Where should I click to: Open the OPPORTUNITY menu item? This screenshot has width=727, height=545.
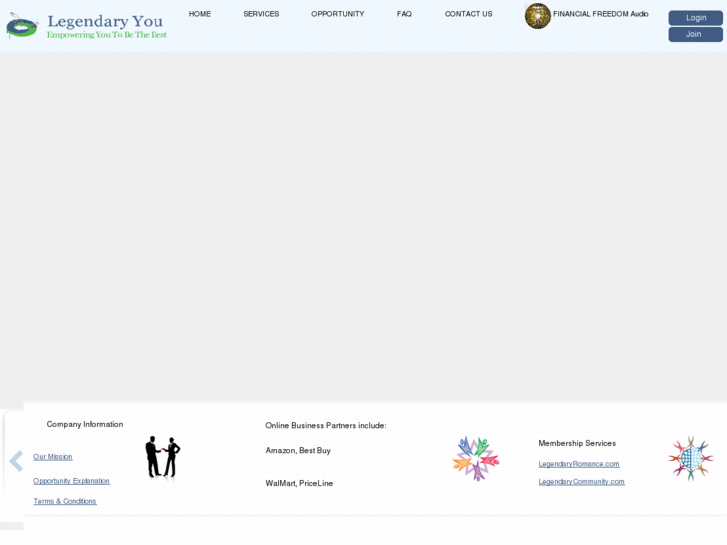point(338,14)
